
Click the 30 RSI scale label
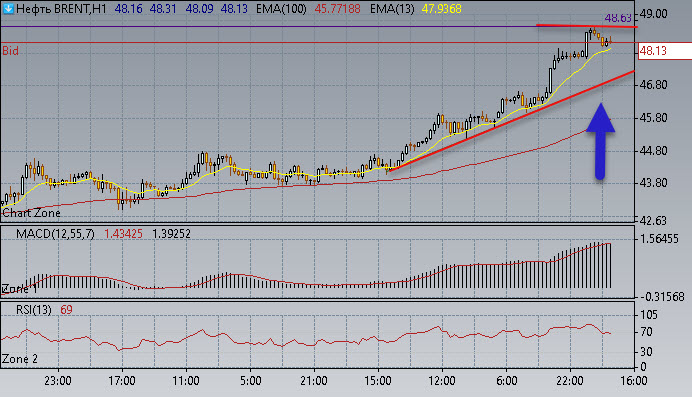[646, 352]
